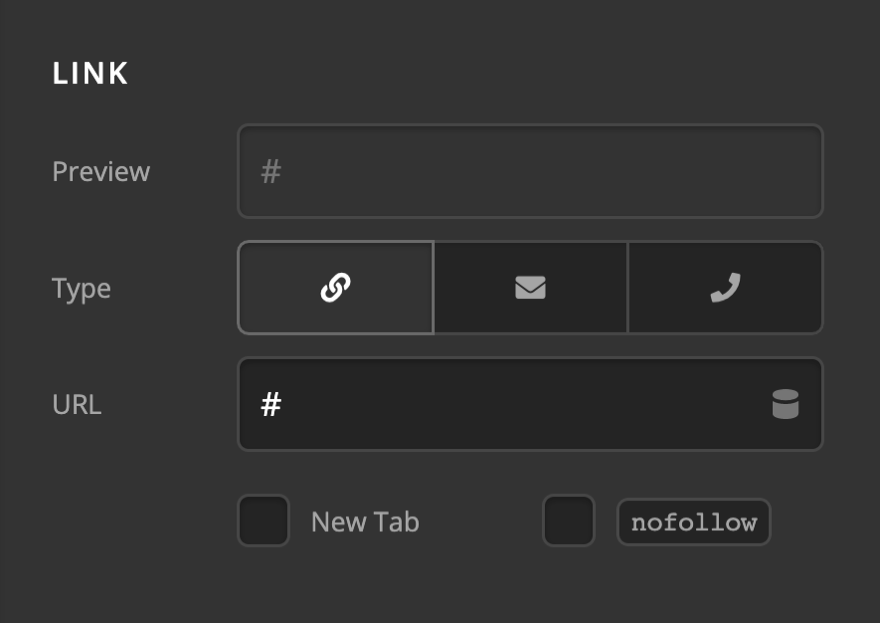Activate the currently highlighted link type button

(335, 288)
